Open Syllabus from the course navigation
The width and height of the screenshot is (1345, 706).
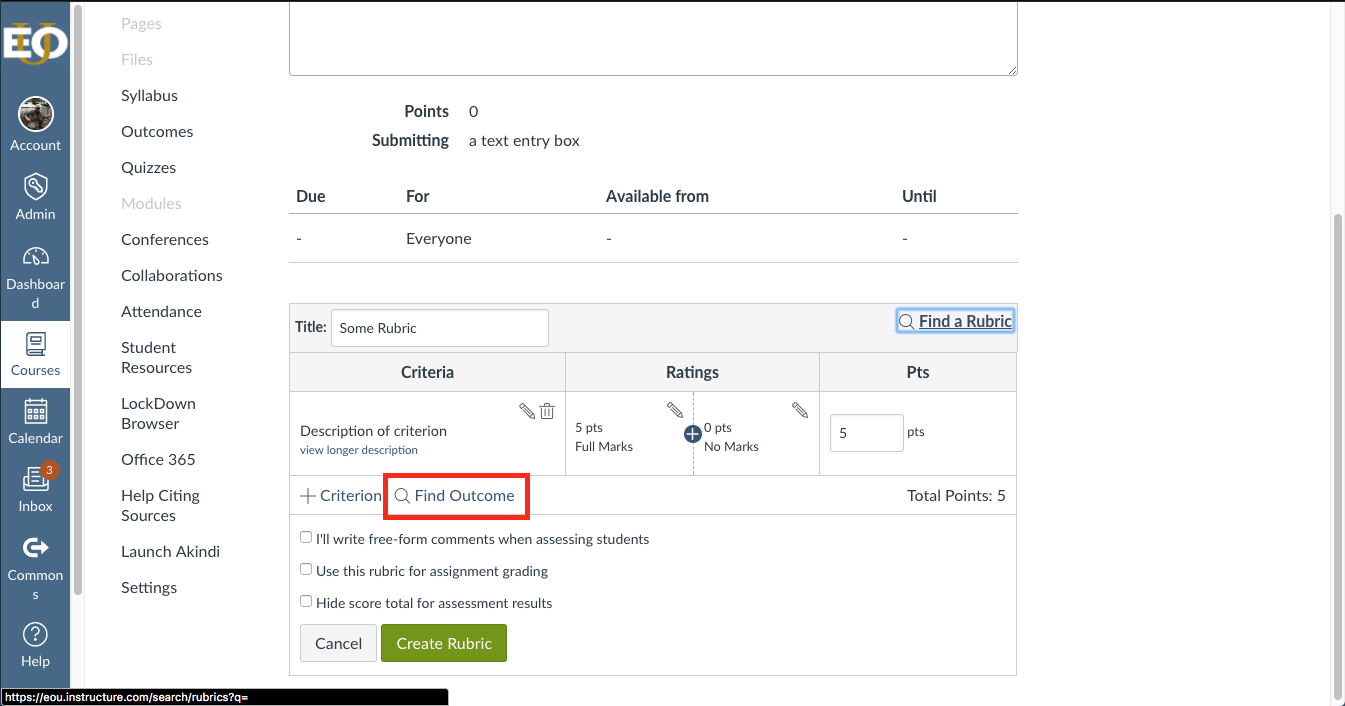(149, 95)
